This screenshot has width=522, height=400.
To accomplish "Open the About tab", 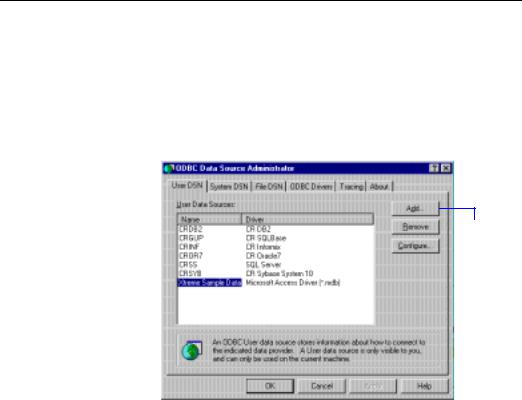I will [379, 187].
